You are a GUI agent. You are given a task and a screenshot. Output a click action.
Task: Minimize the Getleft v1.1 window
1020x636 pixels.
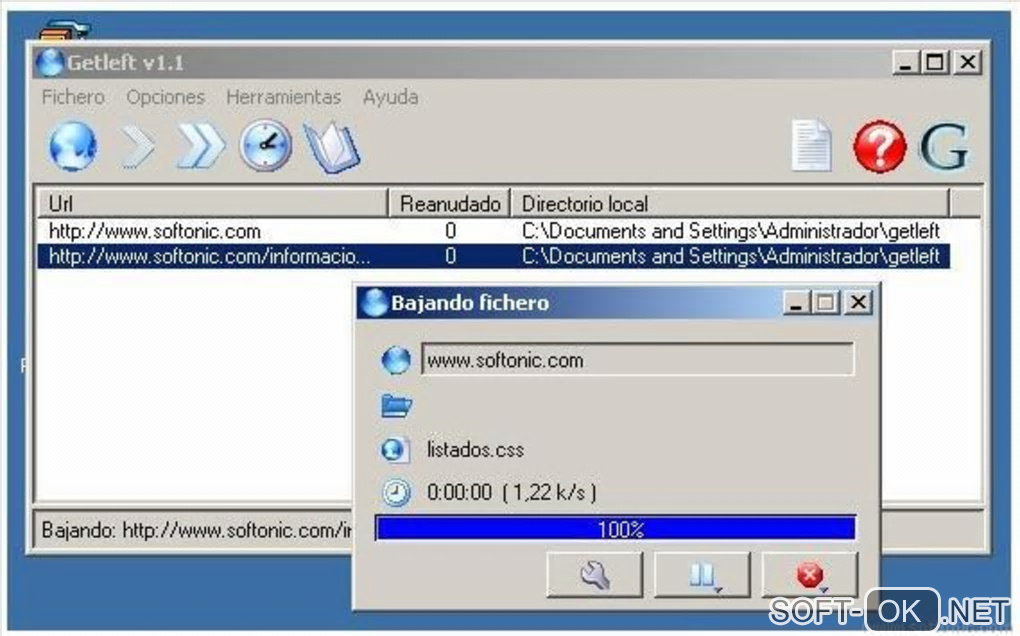pyautogui.click(x=905, y=62)
